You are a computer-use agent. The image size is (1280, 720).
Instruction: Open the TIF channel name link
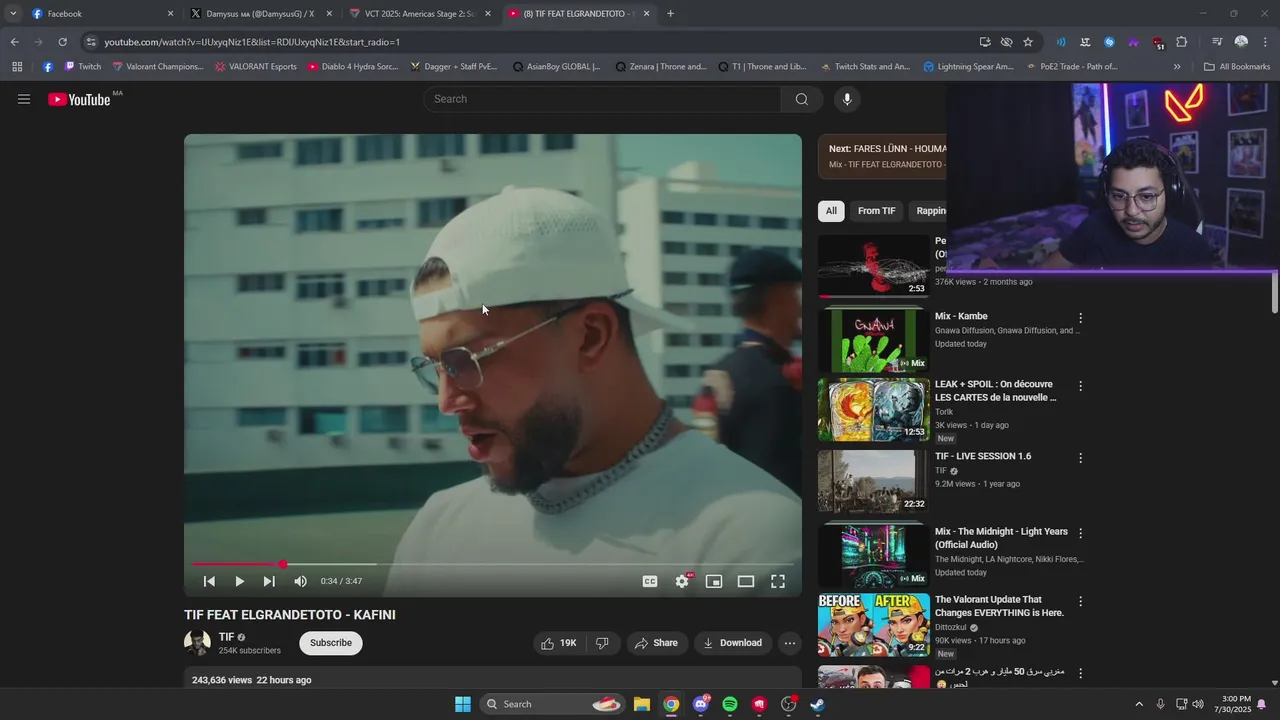(x=226, y=637)
